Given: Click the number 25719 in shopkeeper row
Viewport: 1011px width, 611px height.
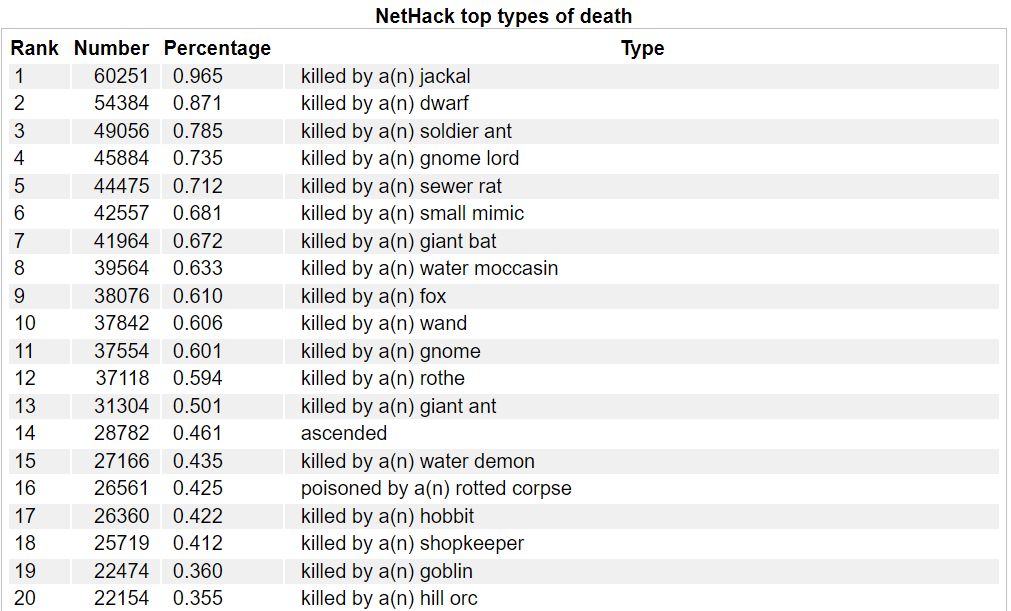Looking at the screenshot, I should pyautogui.click(x=121, y=543).
